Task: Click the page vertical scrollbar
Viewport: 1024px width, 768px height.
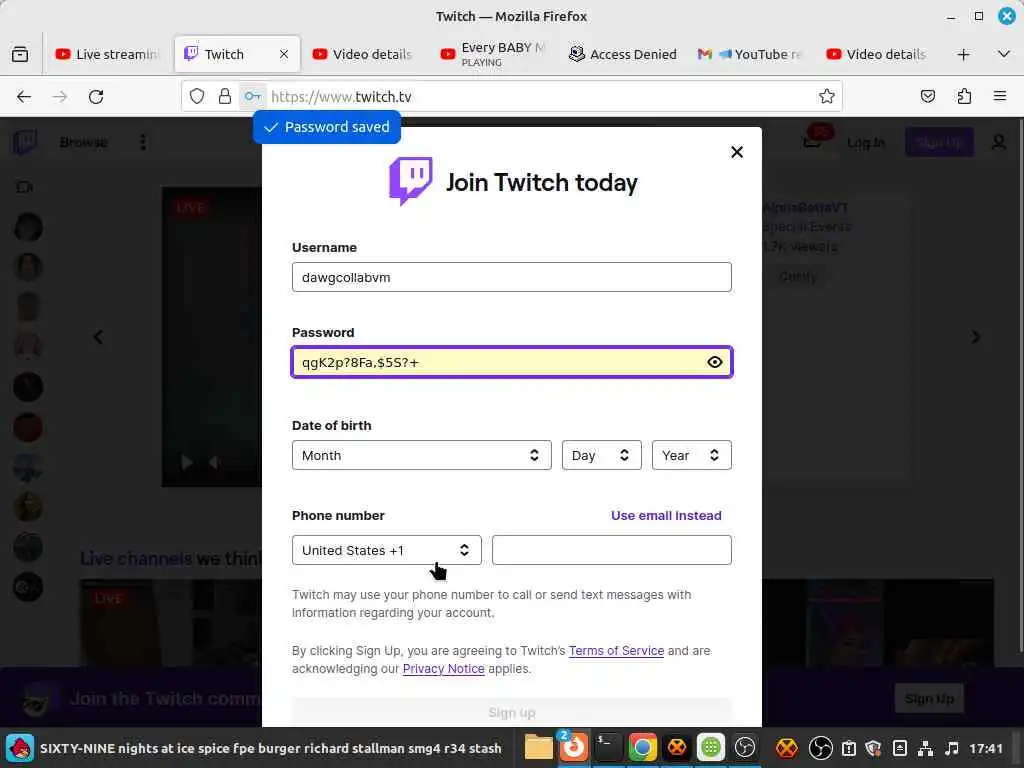Action: click(1020, 385)
